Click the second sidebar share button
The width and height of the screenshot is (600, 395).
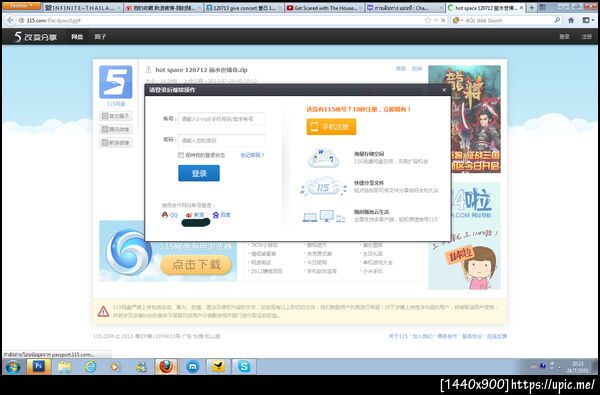(x=116, y=129)
